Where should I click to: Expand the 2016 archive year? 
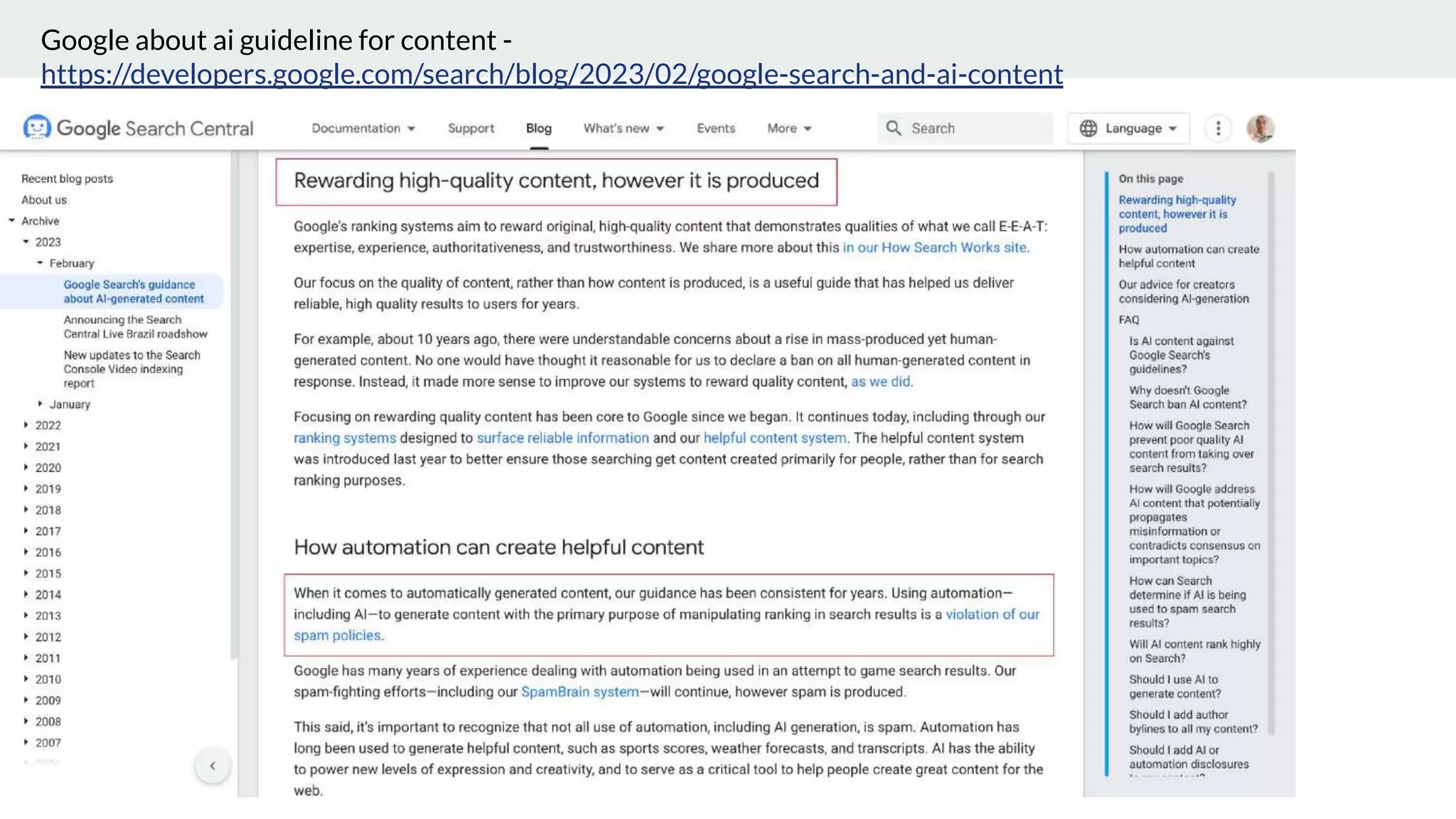[26, 552]
